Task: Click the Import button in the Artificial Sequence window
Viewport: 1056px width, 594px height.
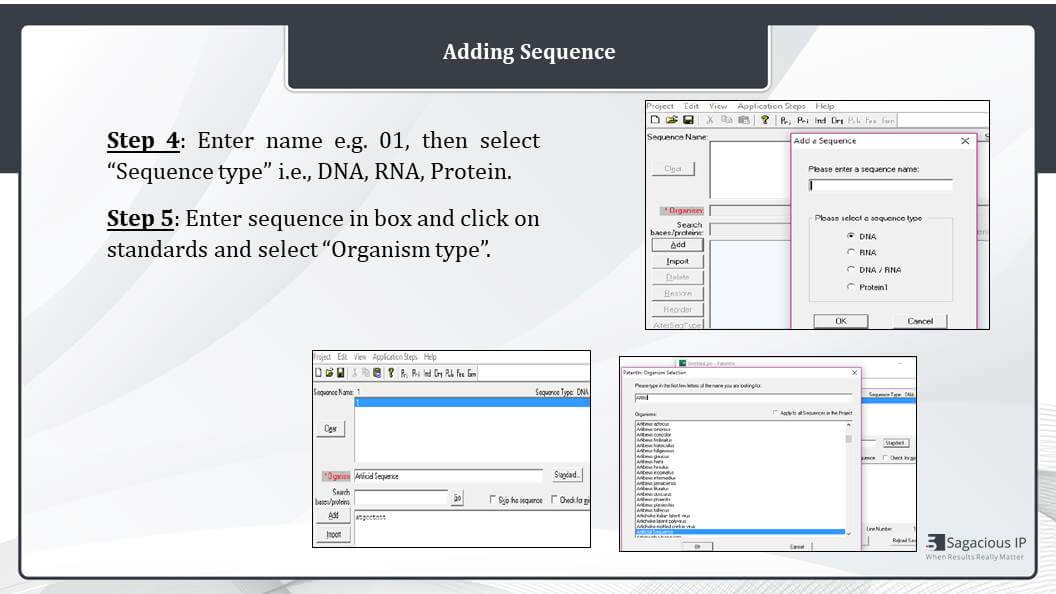Action: (x=333, y=535)
